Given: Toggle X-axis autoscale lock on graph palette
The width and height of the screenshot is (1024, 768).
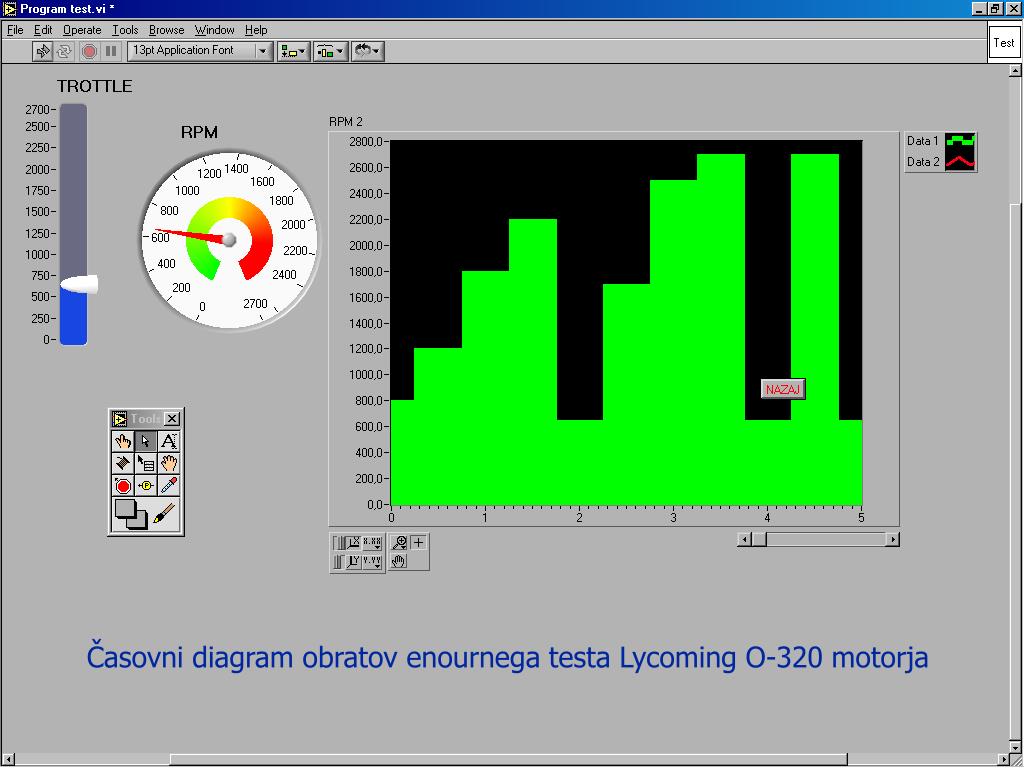Looking at the screenshot, I should (x=340, y=542).
